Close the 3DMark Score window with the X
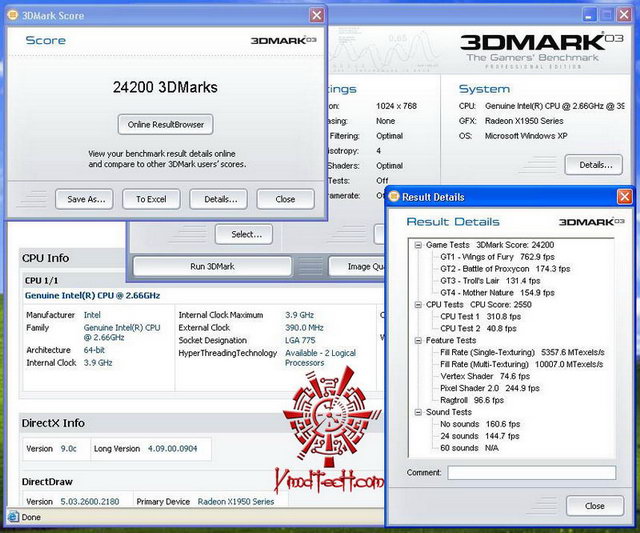Screen dimensions: 640x533 pyautogui.click(x=316, y=16)
